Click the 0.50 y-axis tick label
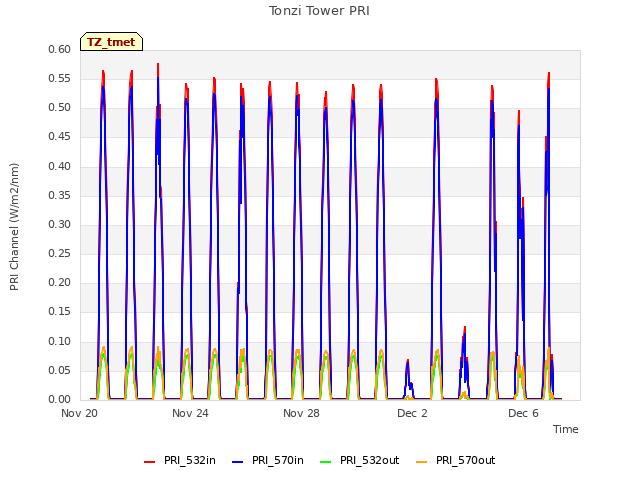The image size is (640, 480). pos(60,108)
